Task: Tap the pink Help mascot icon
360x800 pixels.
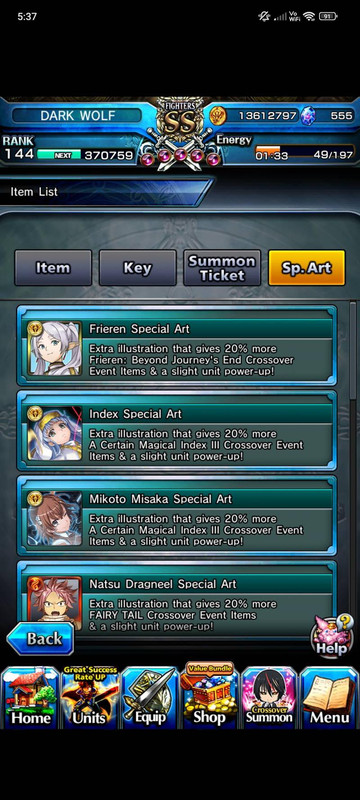Action: [x=331, y=635]
